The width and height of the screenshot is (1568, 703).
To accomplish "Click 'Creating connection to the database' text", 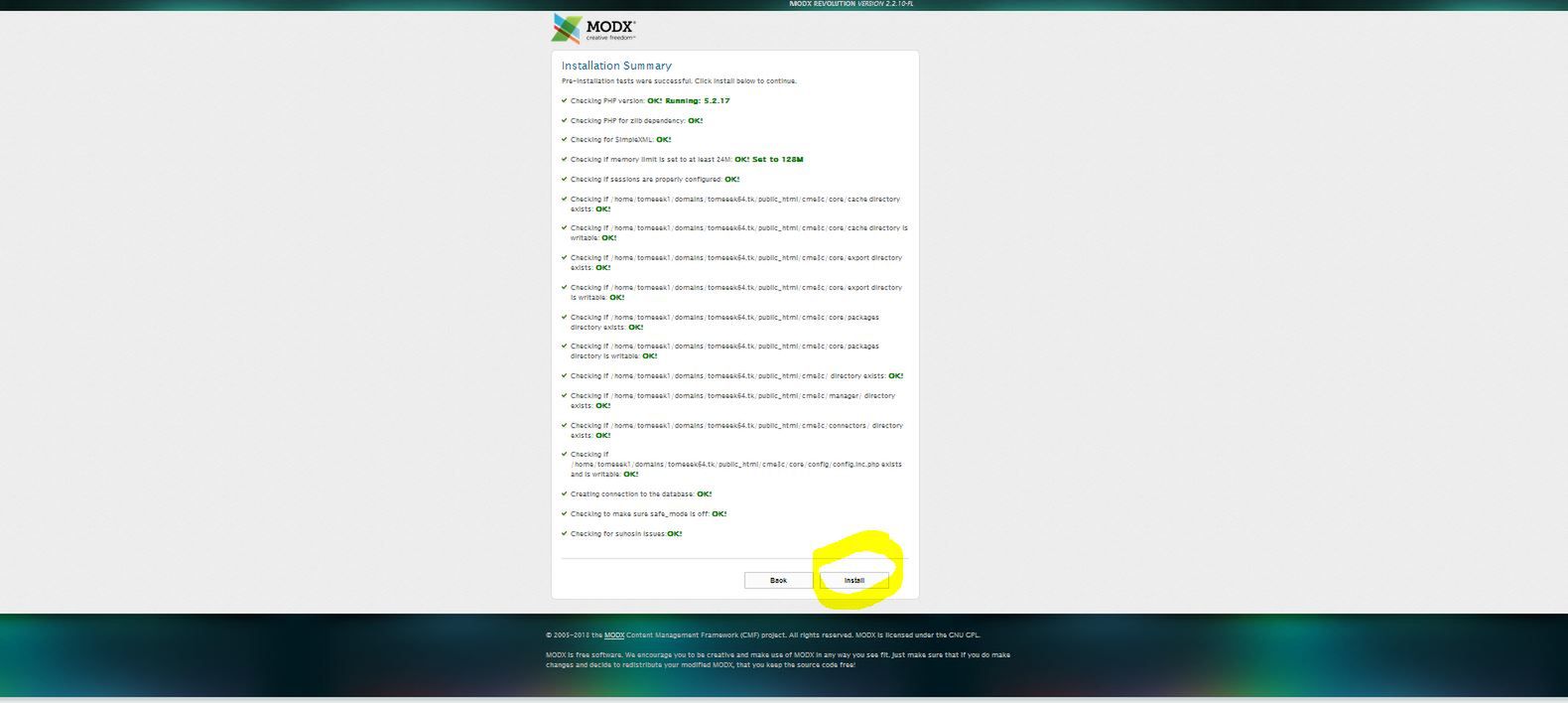I will pyautogui.click(x=632, y=493).
